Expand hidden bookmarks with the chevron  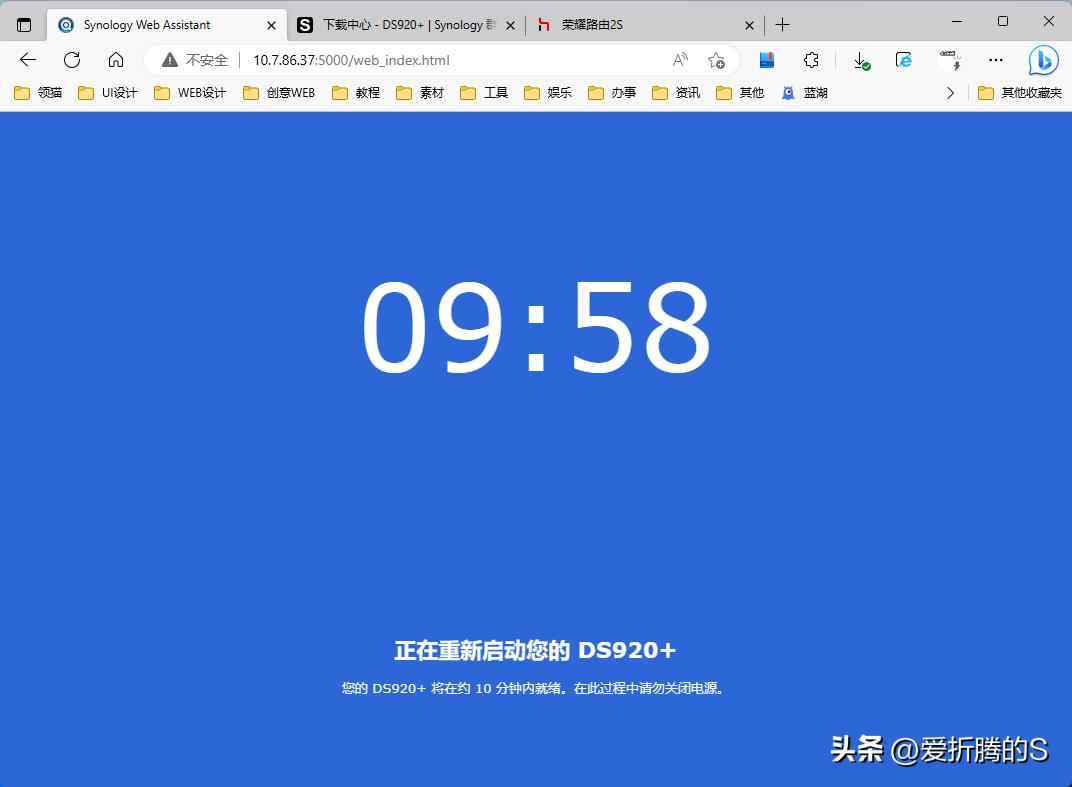(950, 92)
